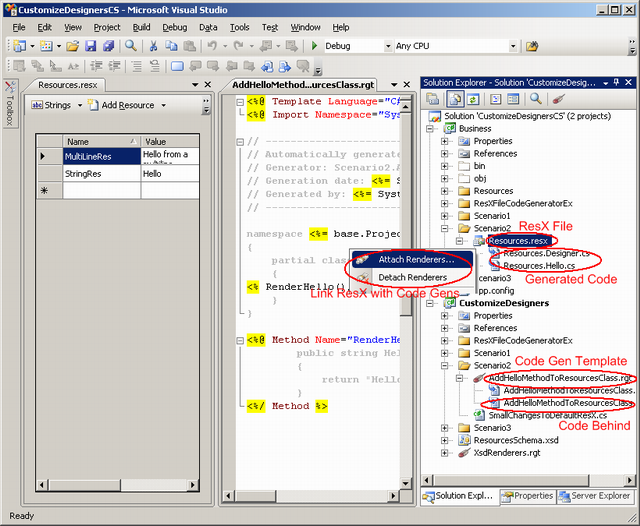
Task: Click the resource grid horizontal scrollbar thumb
Action: (85, 485)
